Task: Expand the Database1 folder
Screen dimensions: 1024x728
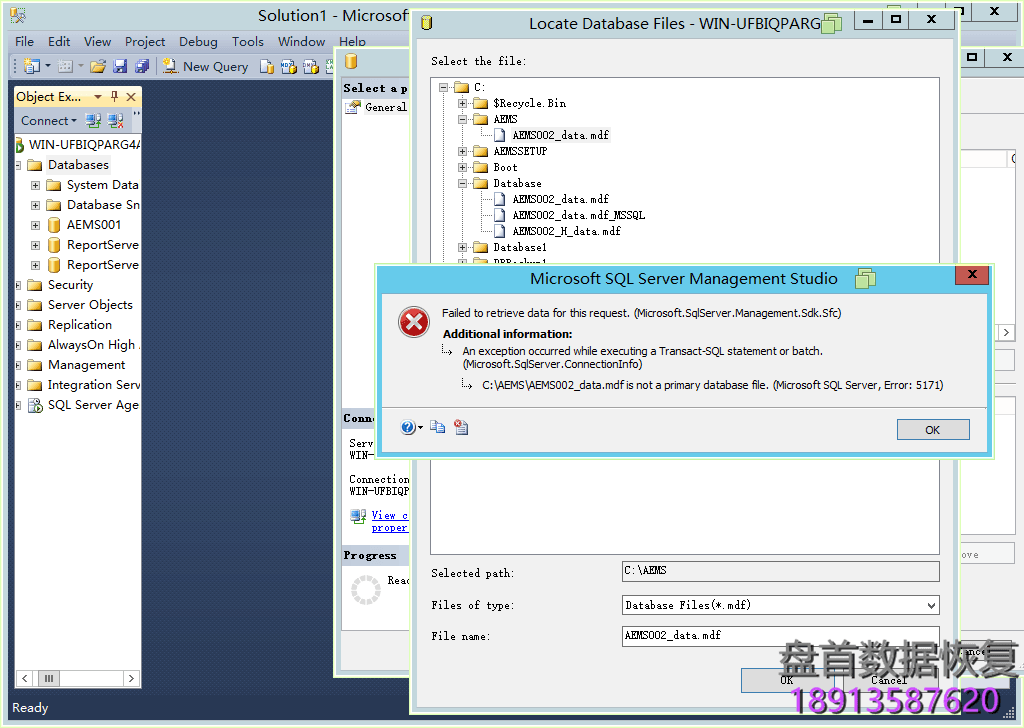Action: 462,247
